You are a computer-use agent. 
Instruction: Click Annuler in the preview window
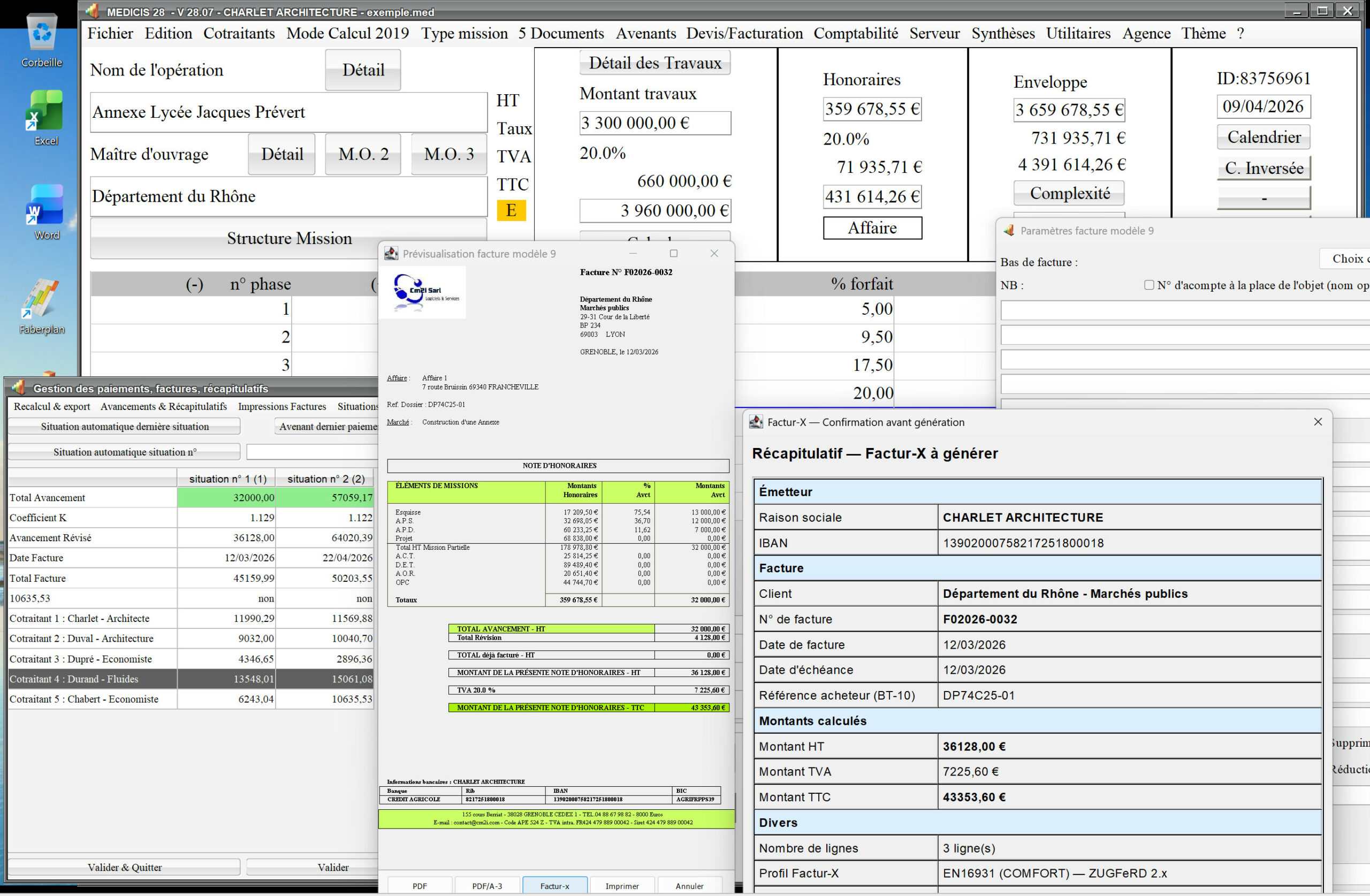pyautogui.click(x=690, y=886)
